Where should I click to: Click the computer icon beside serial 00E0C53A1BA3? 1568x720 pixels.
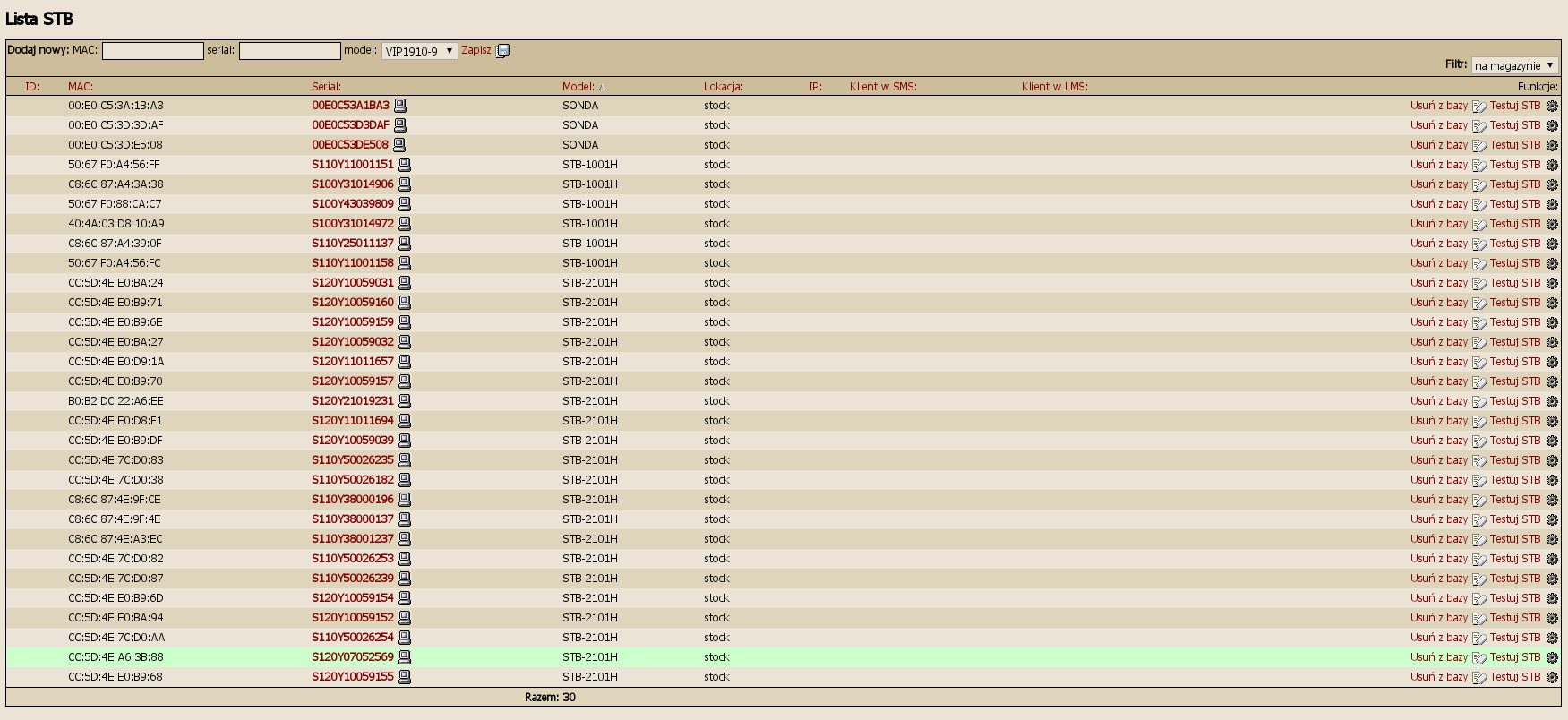[x=400, y=106]
